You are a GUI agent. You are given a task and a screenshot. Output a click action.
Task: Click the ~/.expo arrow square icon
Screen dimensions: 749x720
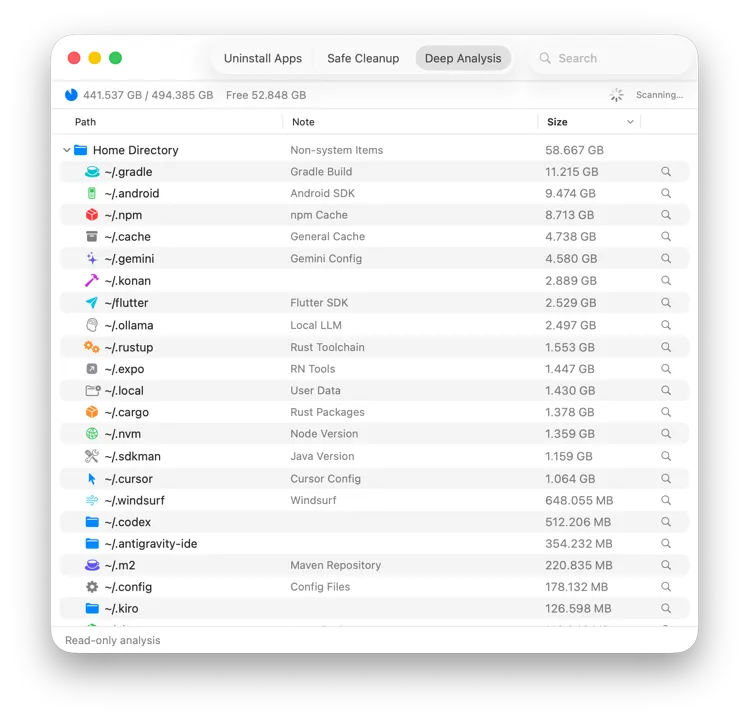[x=92, y=369]
